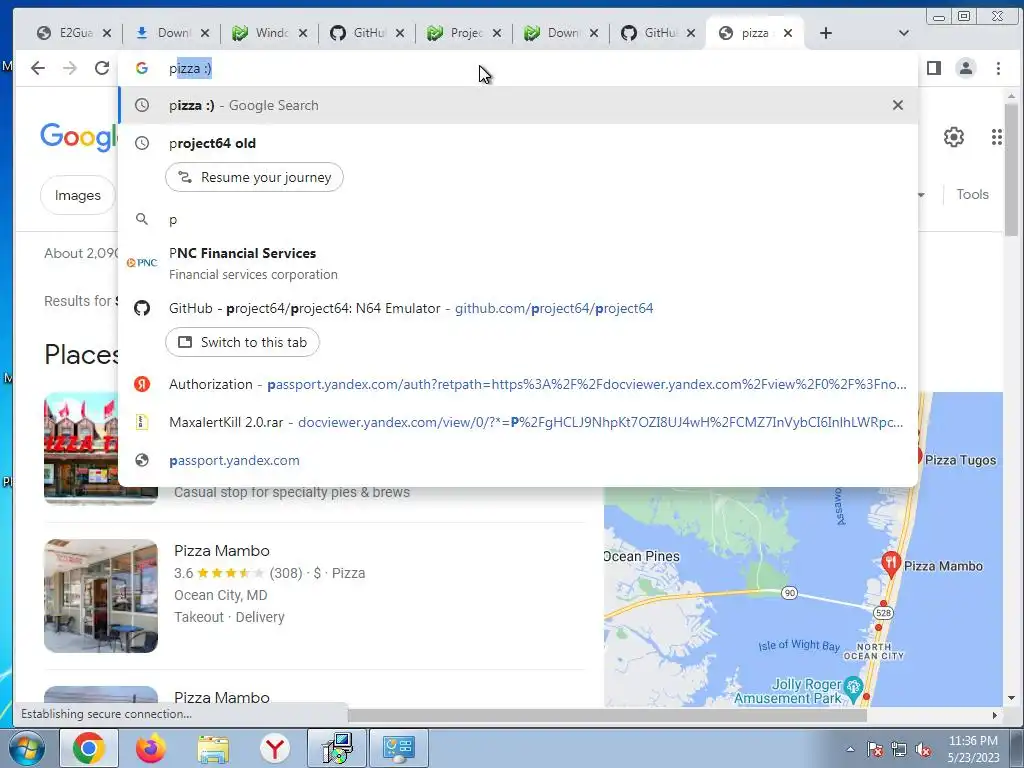Open Google quick settings gear

click(954, 137)
